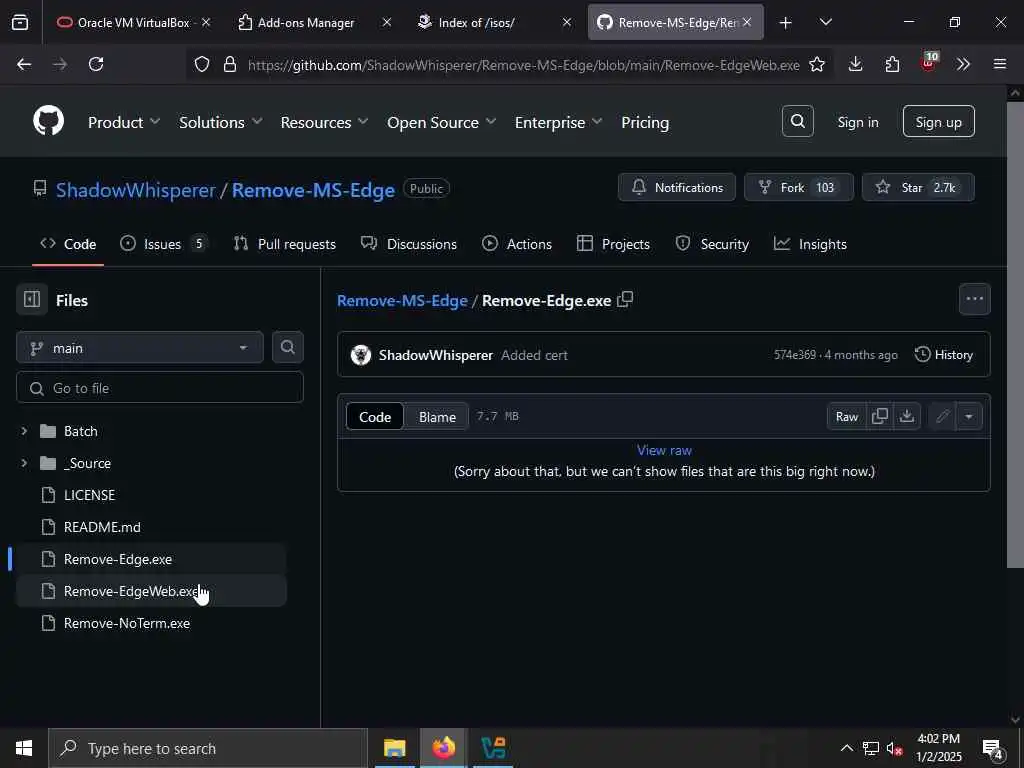
Task: Click the Raw button
Action: point(847,416)
